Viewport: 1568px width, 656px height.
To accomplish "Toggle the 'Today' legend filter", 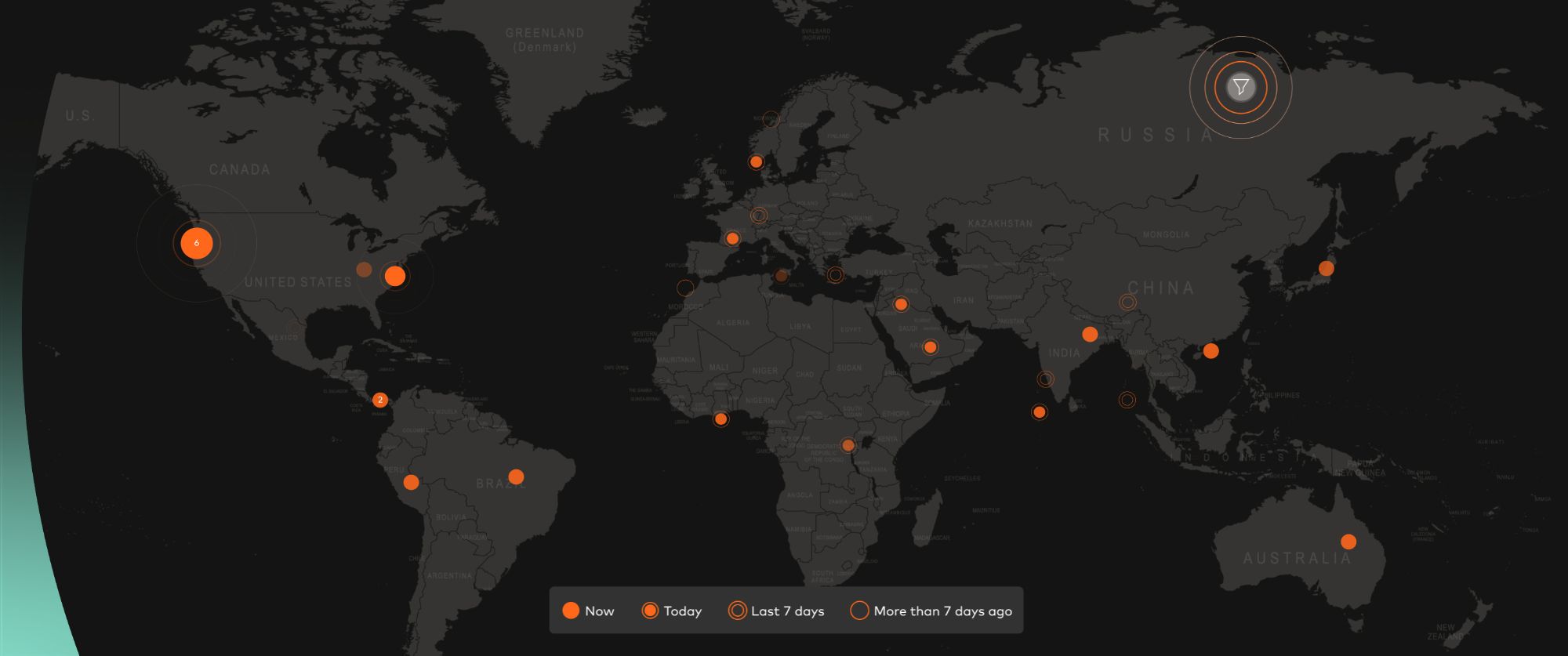I will (672, 611).
